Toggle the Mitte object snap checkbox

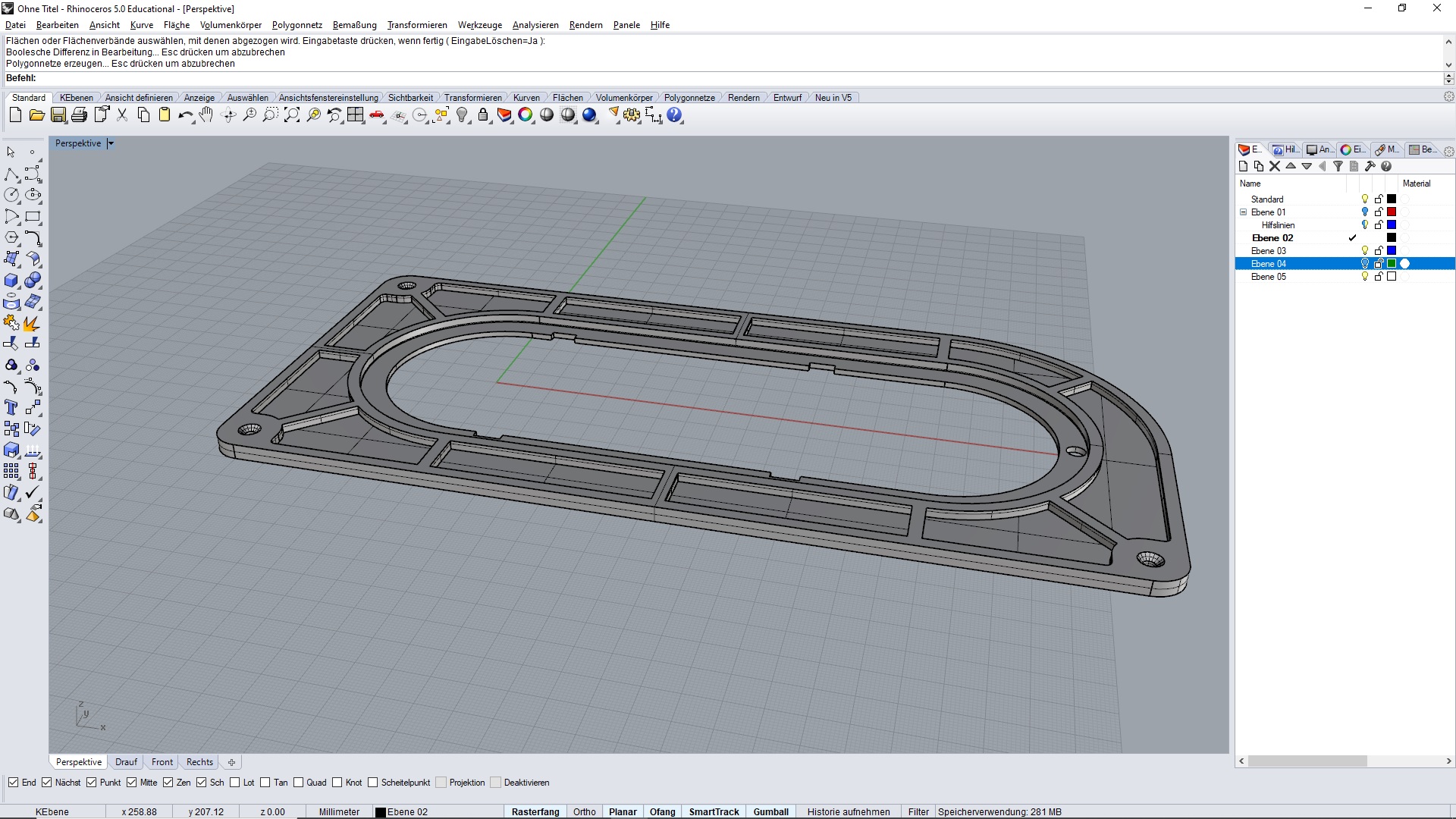point(131,783)
